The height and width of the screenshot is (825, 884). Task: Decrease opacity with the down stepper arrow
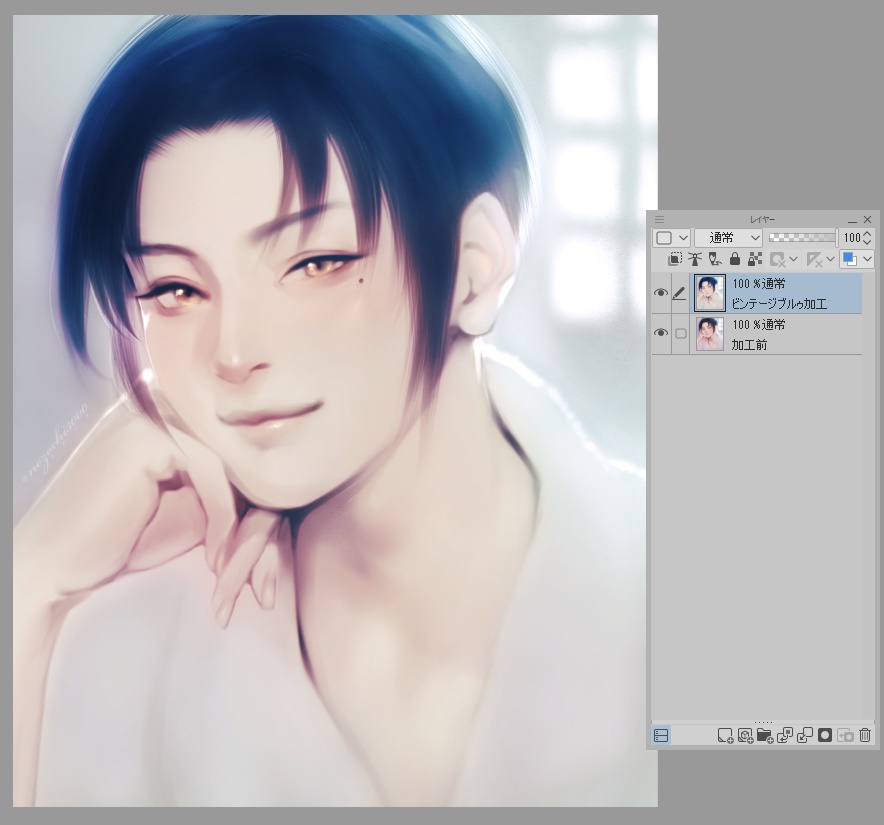pos(868,242)
